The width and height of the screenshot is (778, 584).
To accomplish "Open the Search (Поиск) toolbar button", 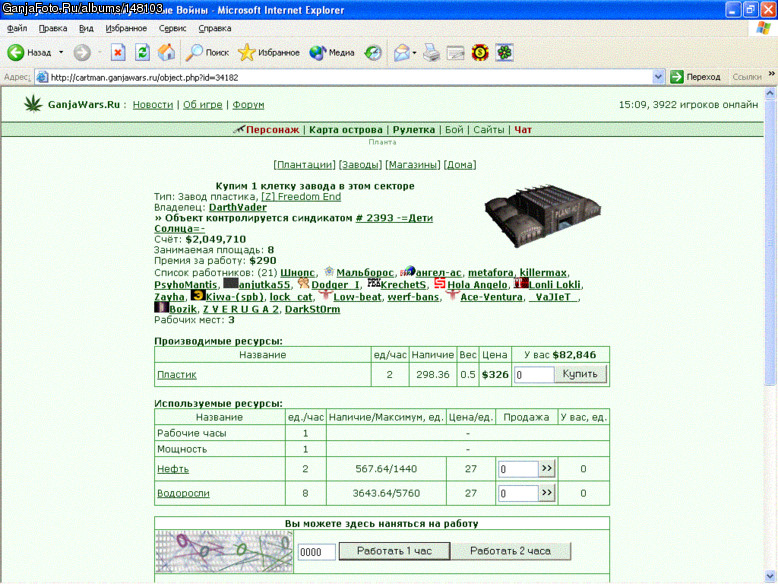I will [207, 52].
